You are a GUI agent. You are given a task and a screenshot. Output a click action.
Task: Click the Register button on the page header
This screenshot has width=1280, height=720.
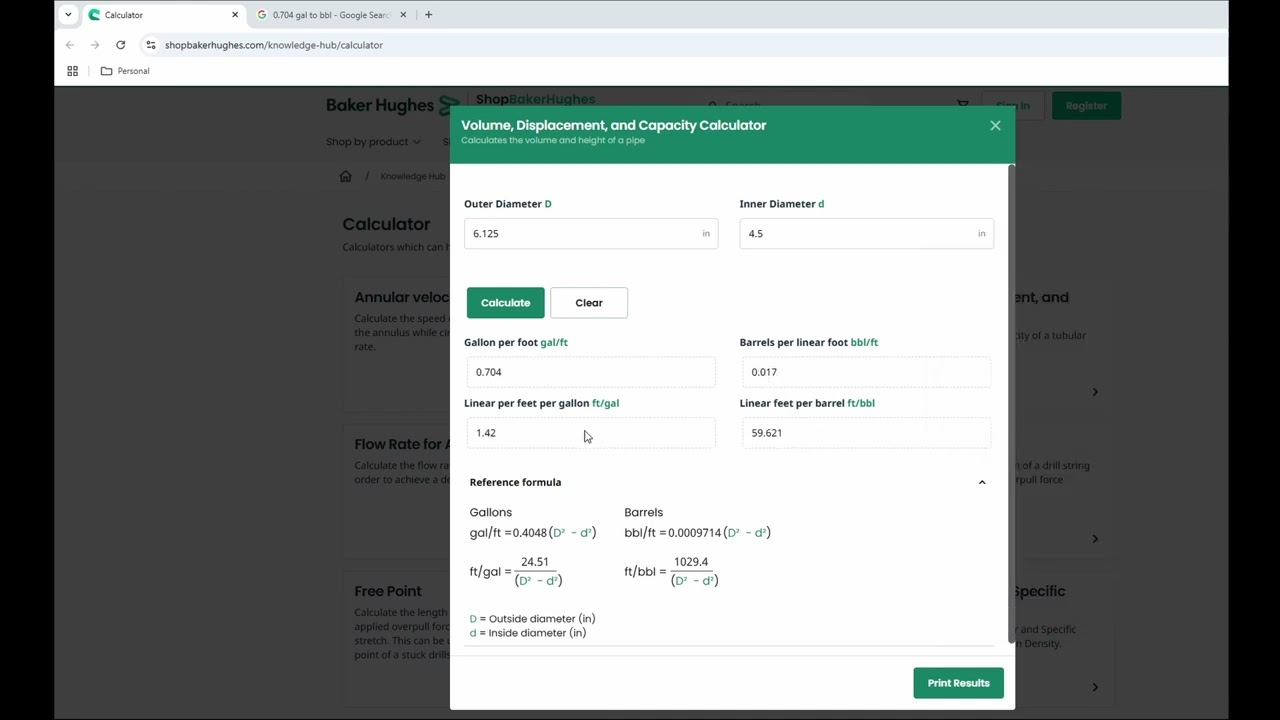coord(1086,106)
